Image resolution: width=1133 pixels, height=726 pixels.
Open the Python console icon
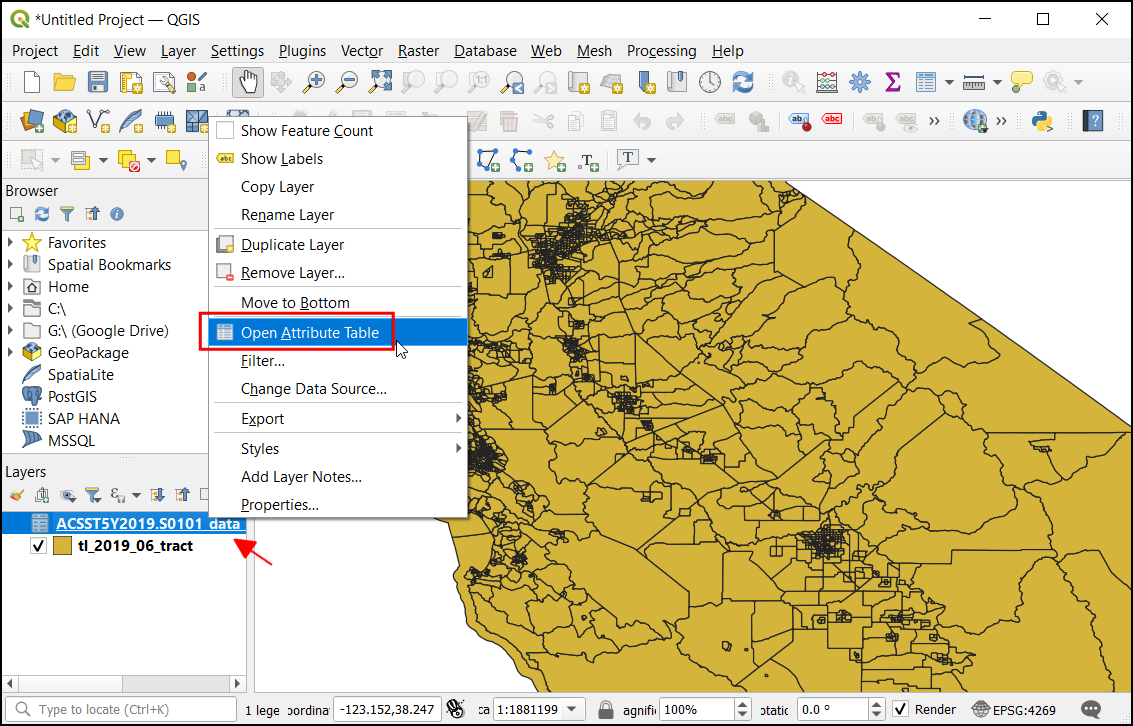click(1043, 121)
